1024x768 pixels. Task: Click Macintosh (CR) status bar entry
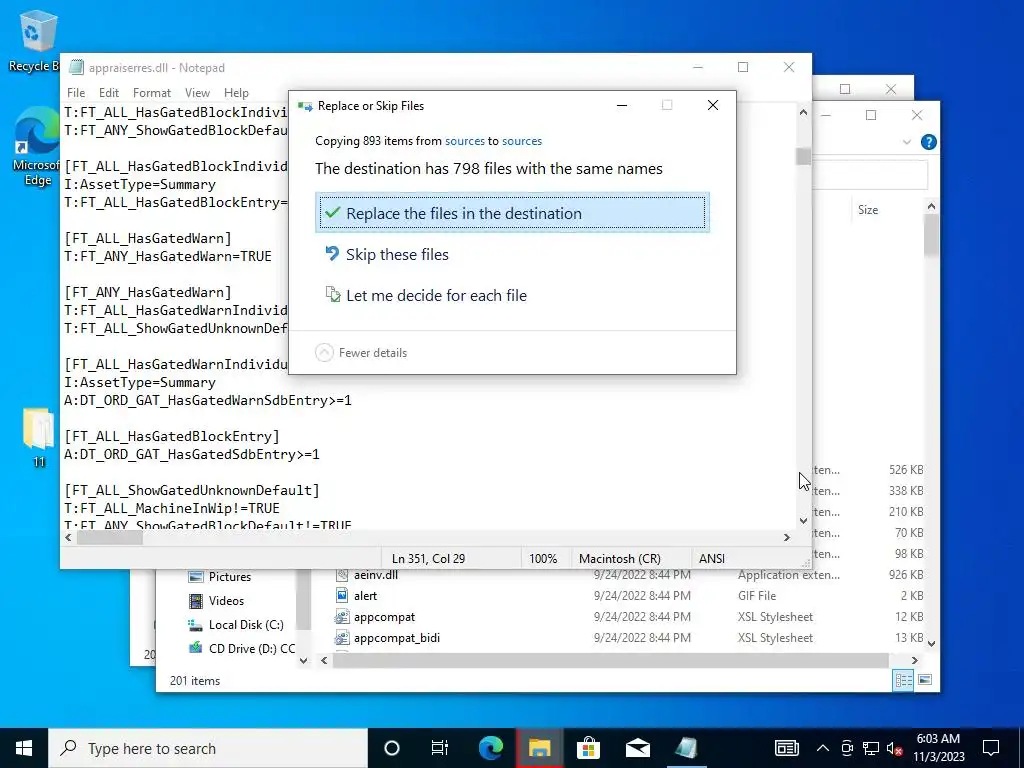pos(620,559)
